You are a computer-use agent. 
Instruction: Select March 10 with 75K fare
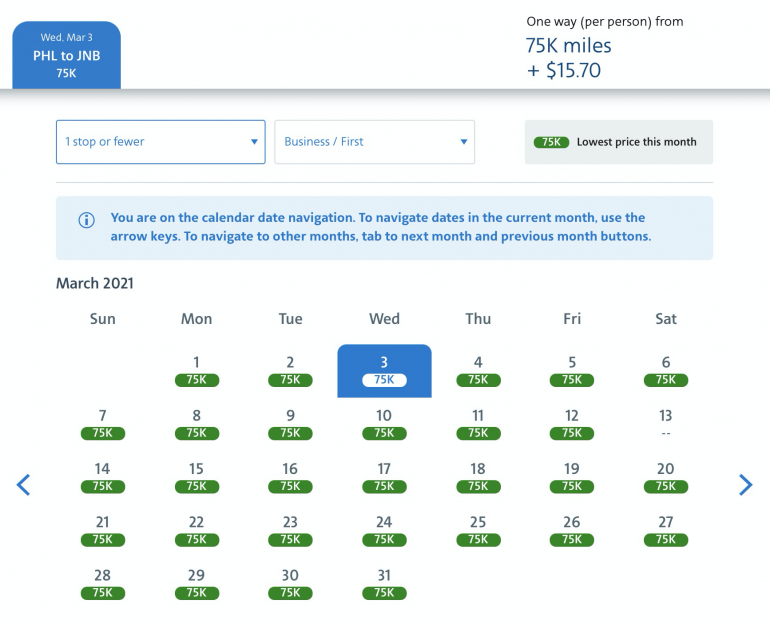point(384,423)
